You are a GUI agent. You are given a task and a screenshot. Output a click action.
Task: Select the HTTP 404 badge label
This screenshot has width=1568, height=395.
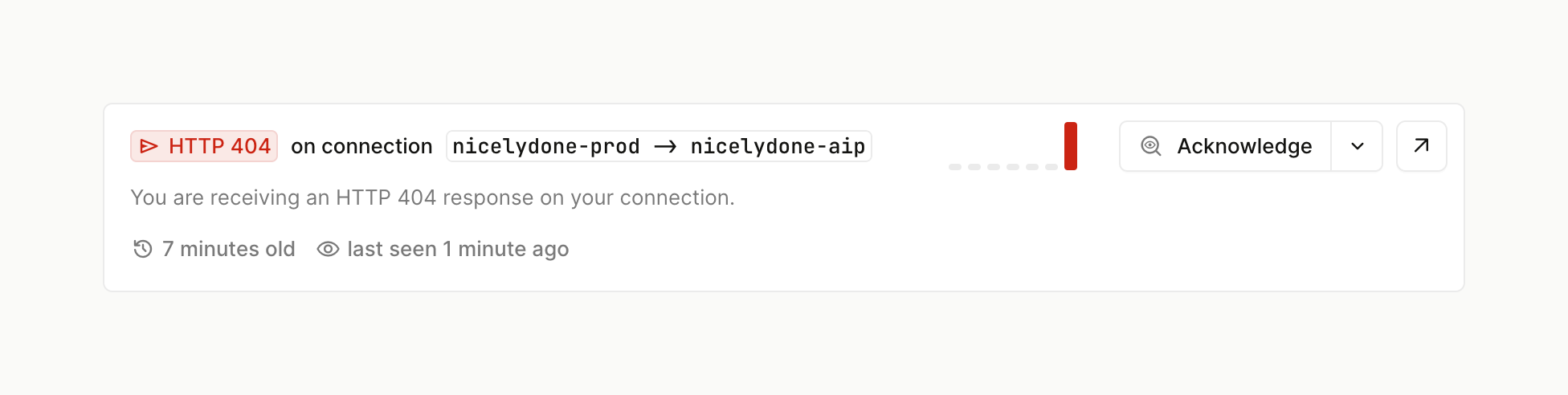pos(219,146)
